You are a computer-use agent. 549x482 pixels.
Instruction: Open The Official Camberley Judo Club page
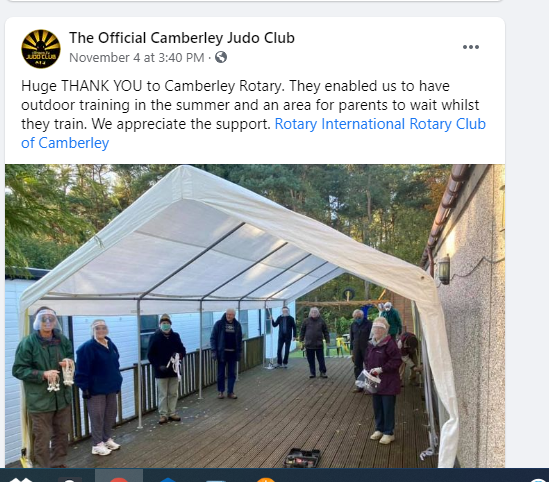click(182, 38)
